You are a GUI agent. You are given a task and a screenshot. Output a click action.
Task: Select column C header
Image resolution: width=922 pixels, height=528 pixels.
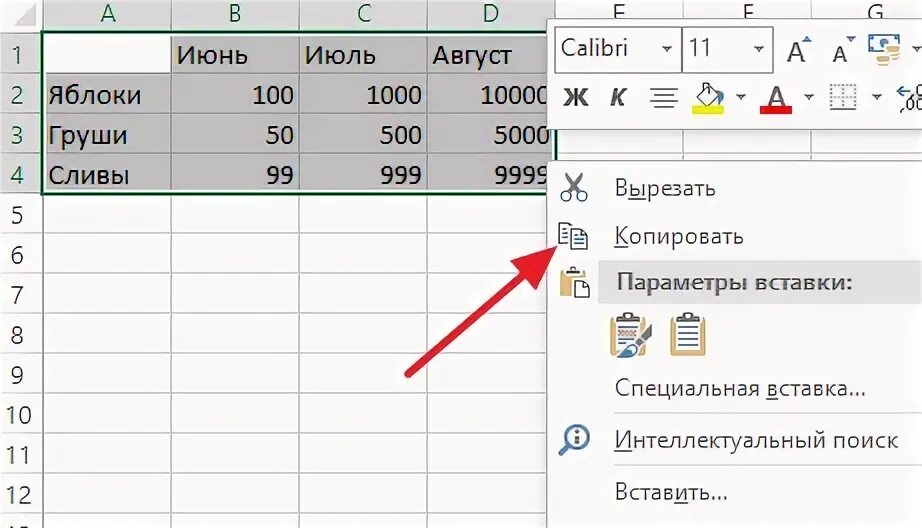363,14
